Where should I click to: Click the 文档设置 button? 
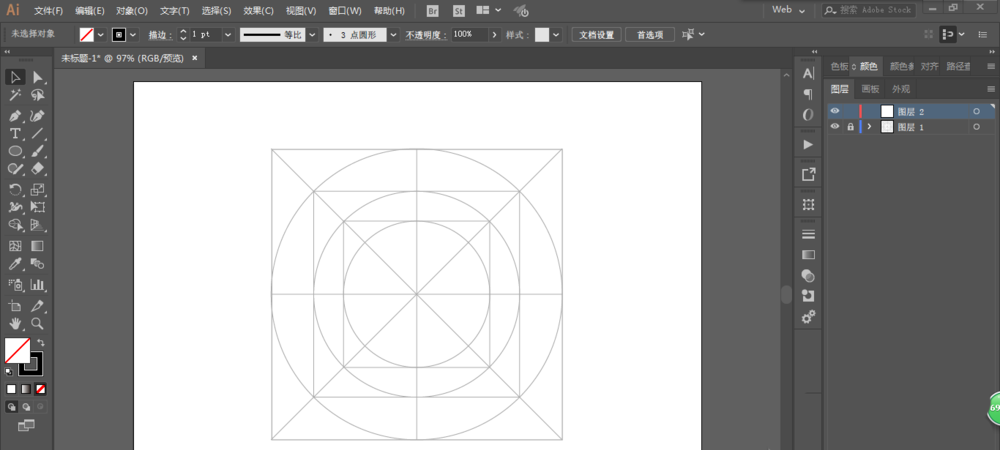click(598, 34)
